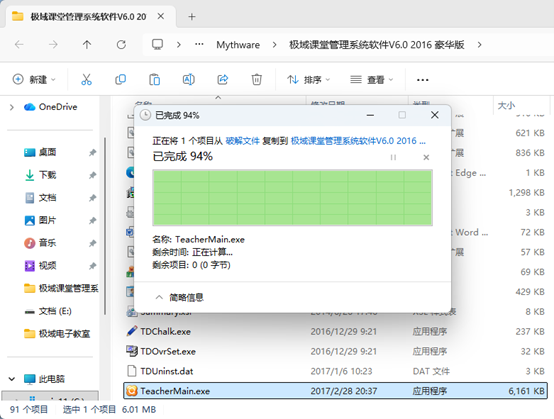Open the 新建 dropdown
The image size is (554, 419).
tap(34, 79)
